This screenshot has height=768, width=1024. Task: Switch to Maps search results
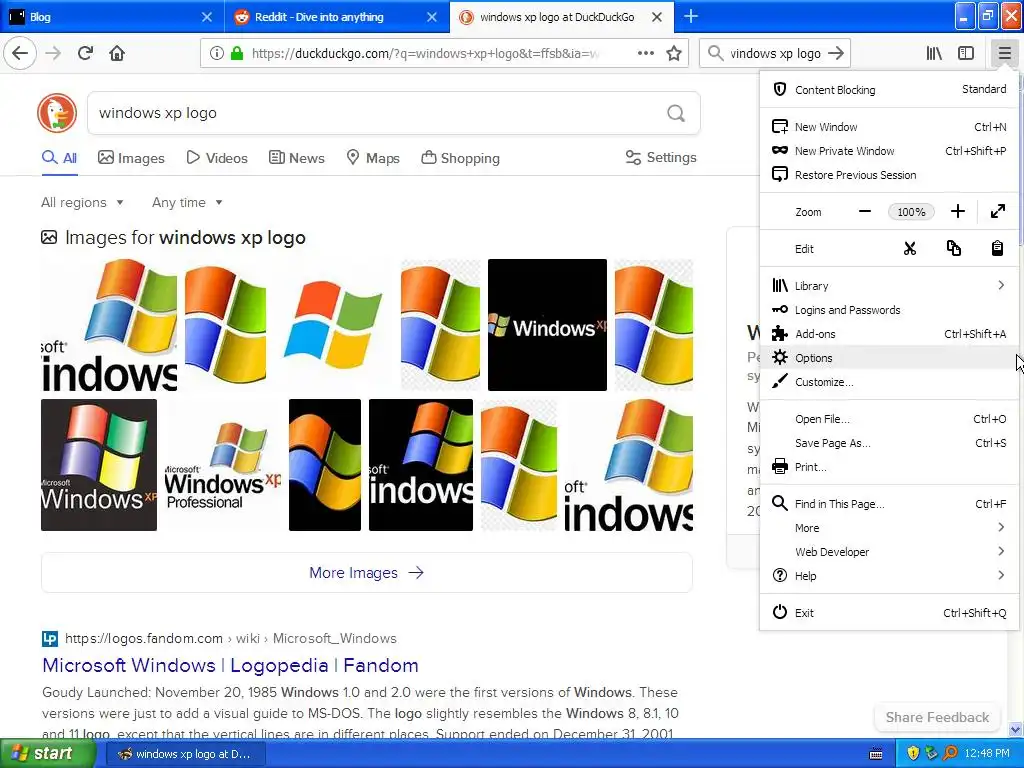[x=373, y=158]
